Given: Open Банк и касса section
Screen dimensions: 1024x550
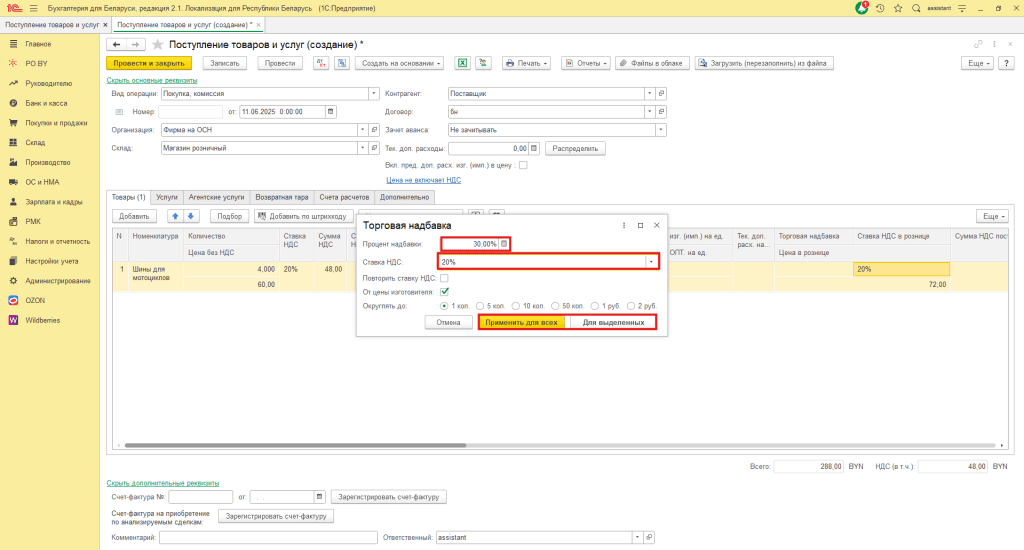Looking at the screenshot, I should coord(46,103).
